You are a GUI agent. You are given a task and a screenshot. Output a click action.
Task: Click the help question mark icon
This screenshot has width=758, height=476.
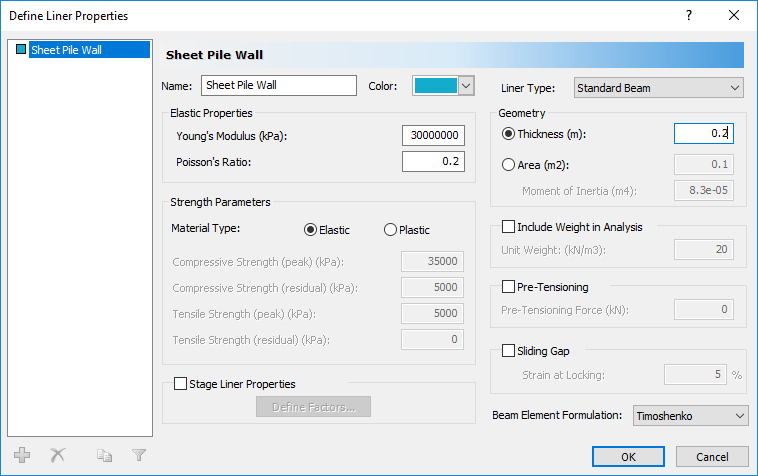(688, 16)
